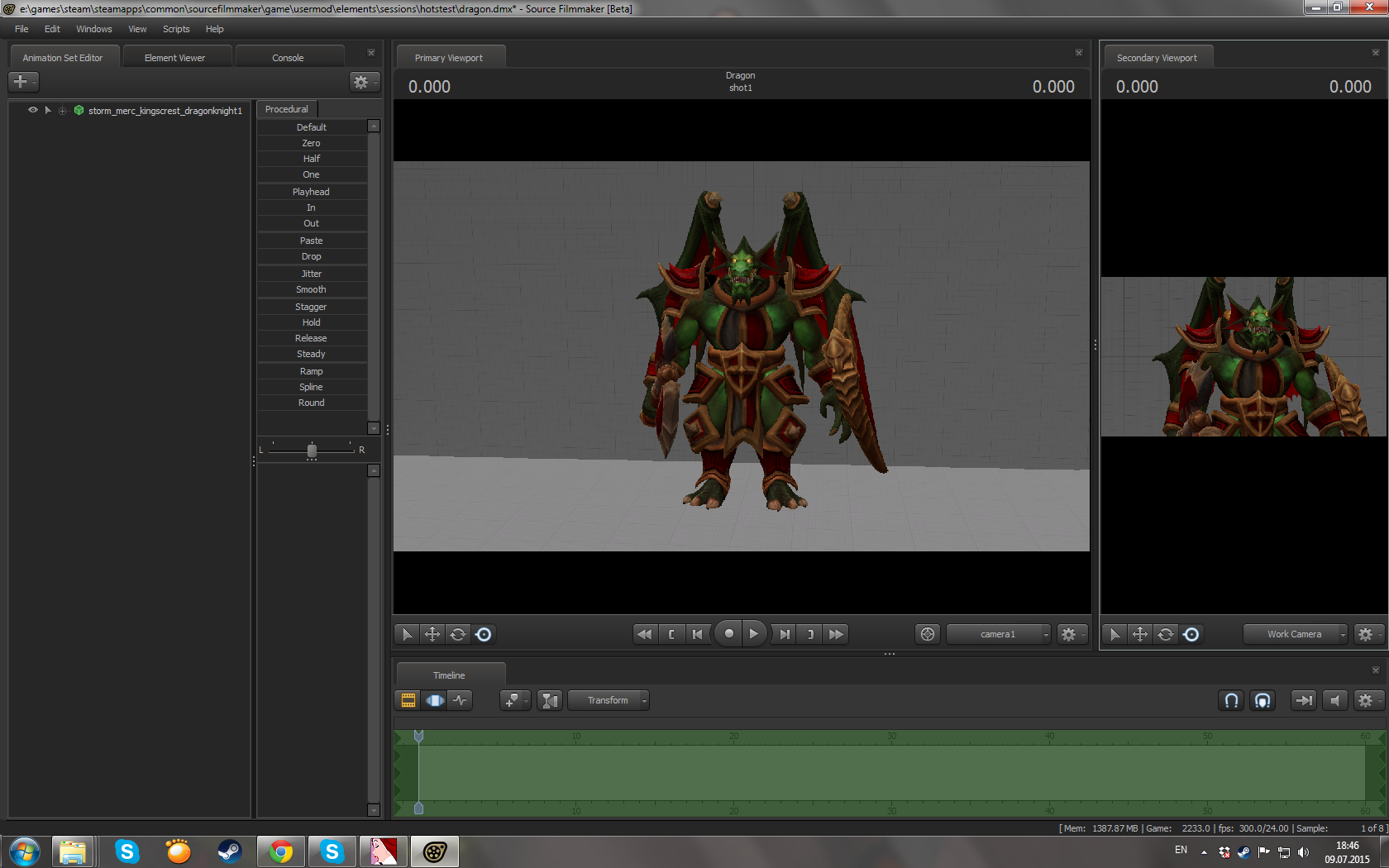
Task: Apply the Smooth procedural preset
Action: click(x=311, y=289)
